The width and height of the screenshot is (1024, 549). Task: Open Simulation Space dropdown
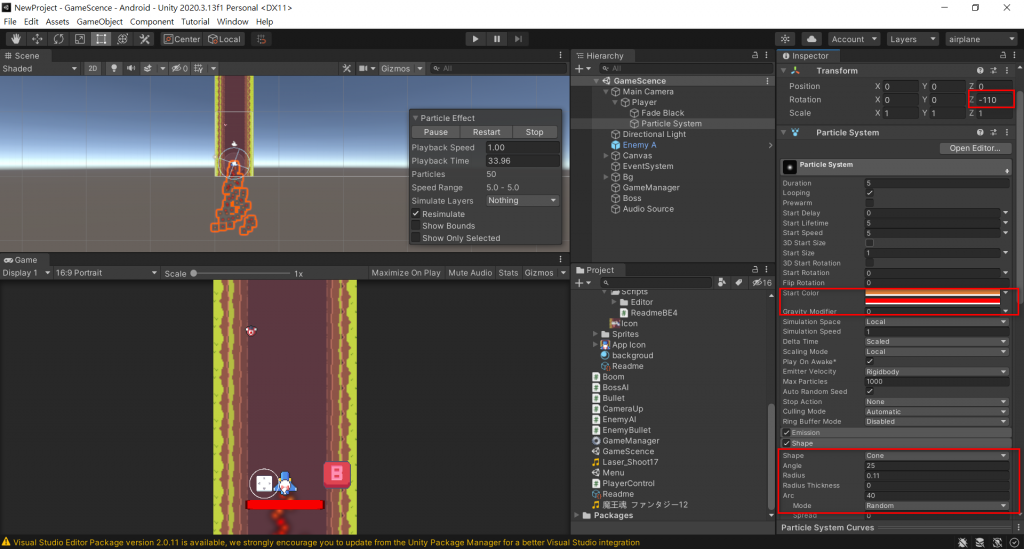(x=936, y=322)
